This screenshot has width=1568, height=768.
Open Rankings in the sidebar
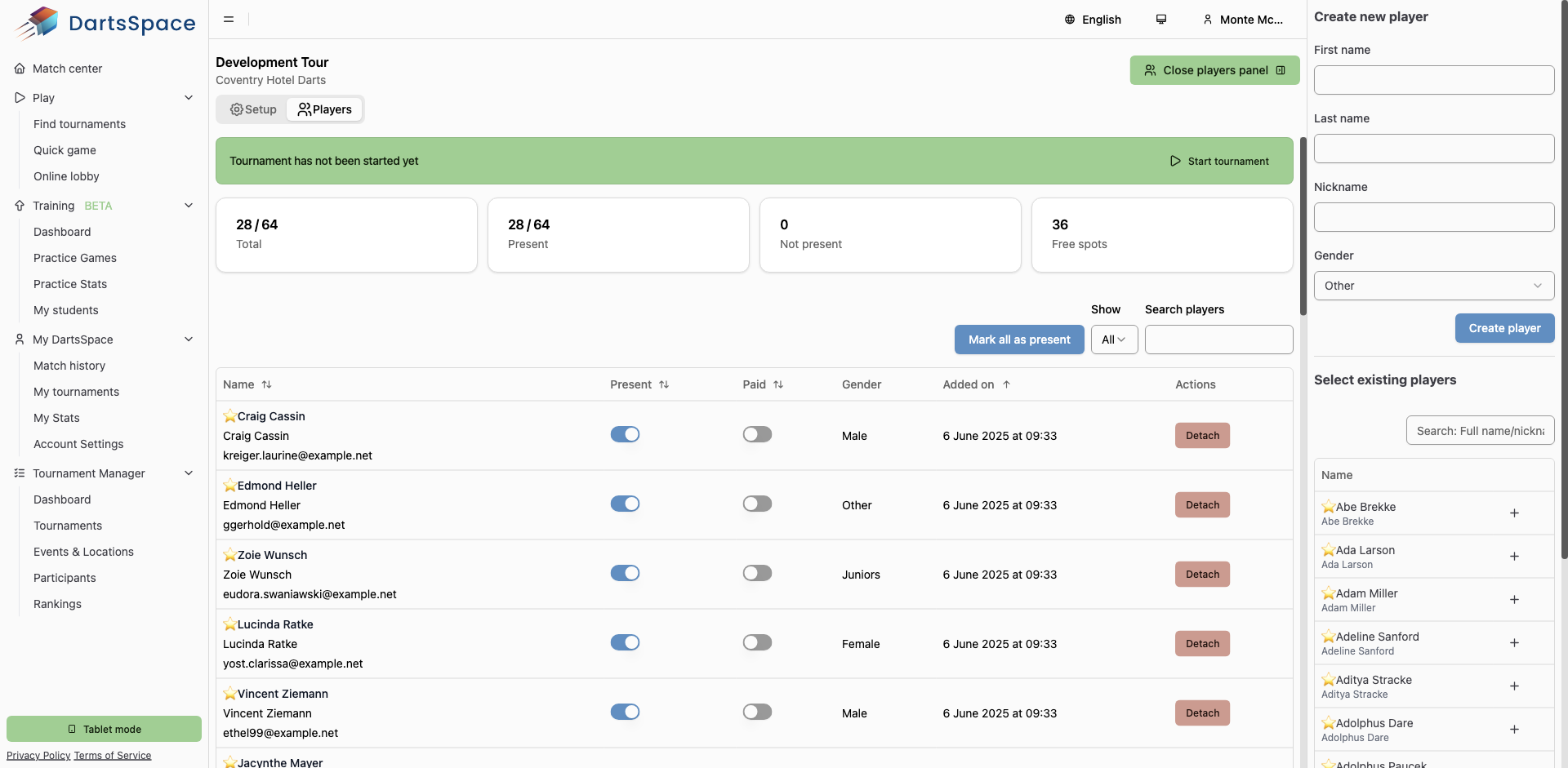click(x=57, y=604)
